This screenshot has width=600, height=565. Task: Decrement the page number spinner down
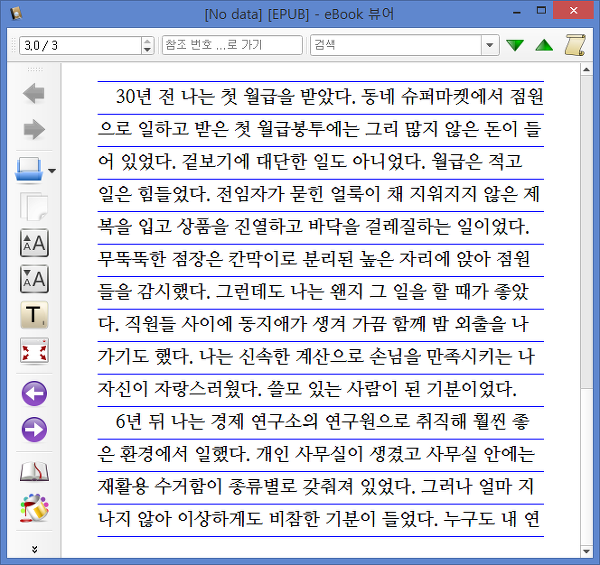[147, 50]
